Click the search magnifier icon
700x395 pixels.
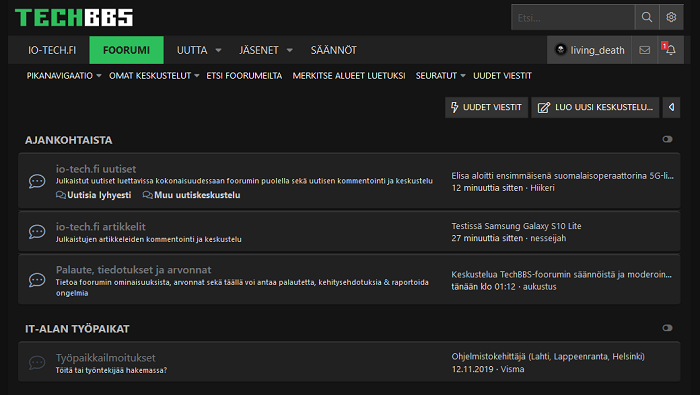[x=647, y=17]
